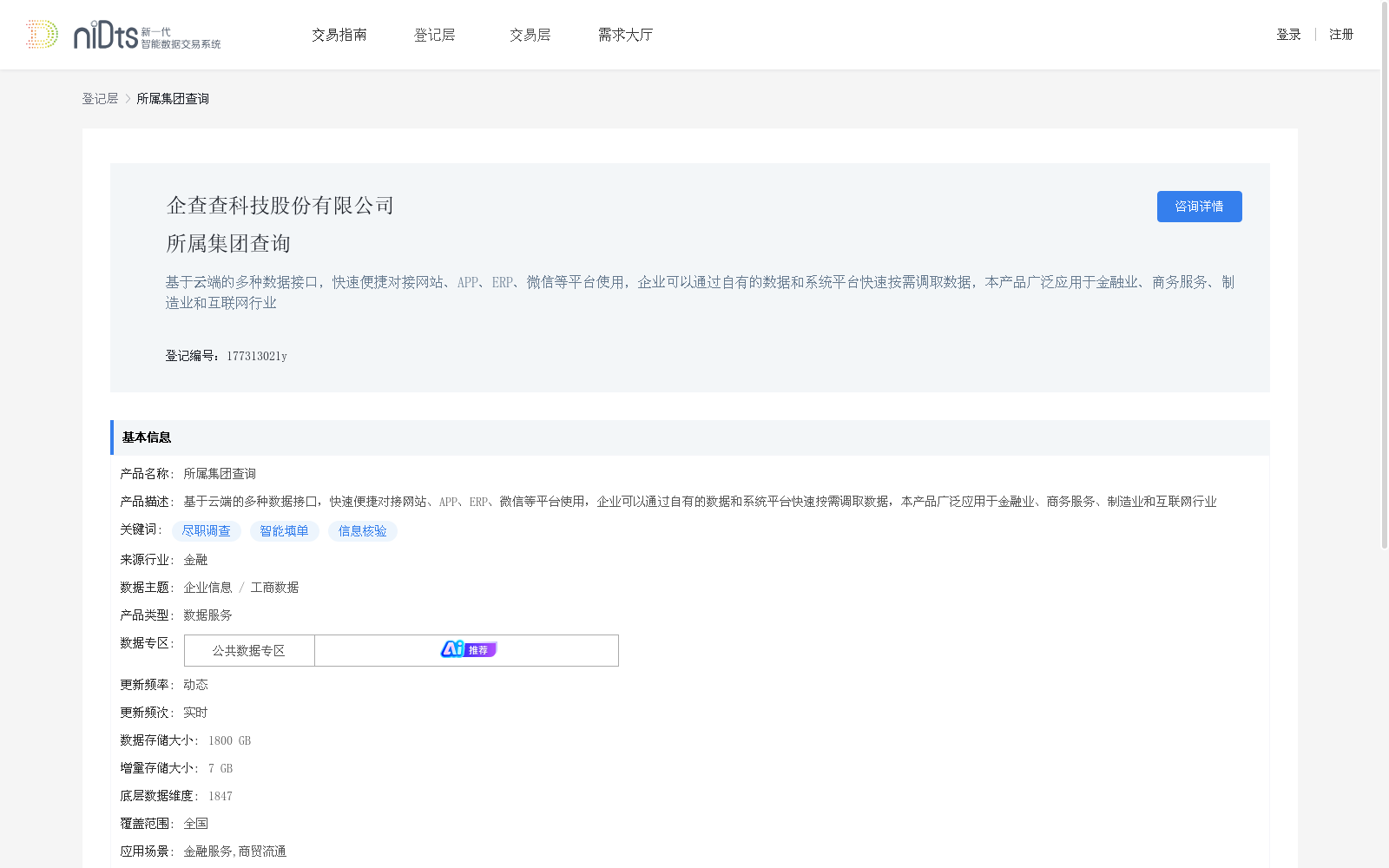This screenshot has height=868, width=1389.
Task: Click the 全国 coverage value
Action: 195,824
